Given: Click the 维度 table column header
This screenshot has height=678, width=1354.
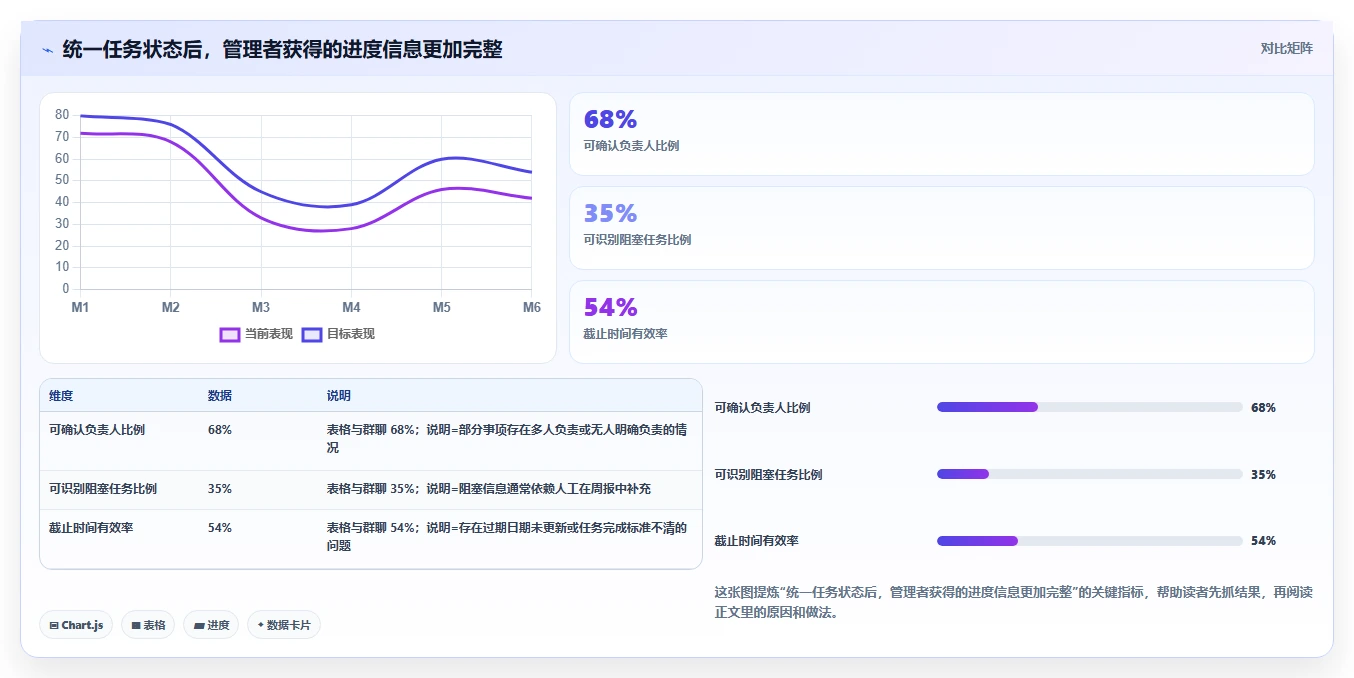Looking at the screenshot, I should click(61, 396).
